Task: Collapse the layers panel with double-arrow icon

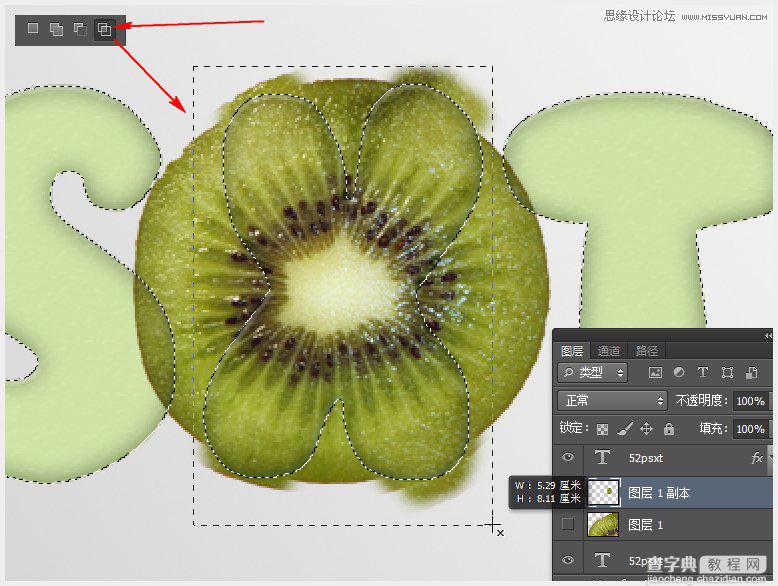Action: [x=768, y=336]
